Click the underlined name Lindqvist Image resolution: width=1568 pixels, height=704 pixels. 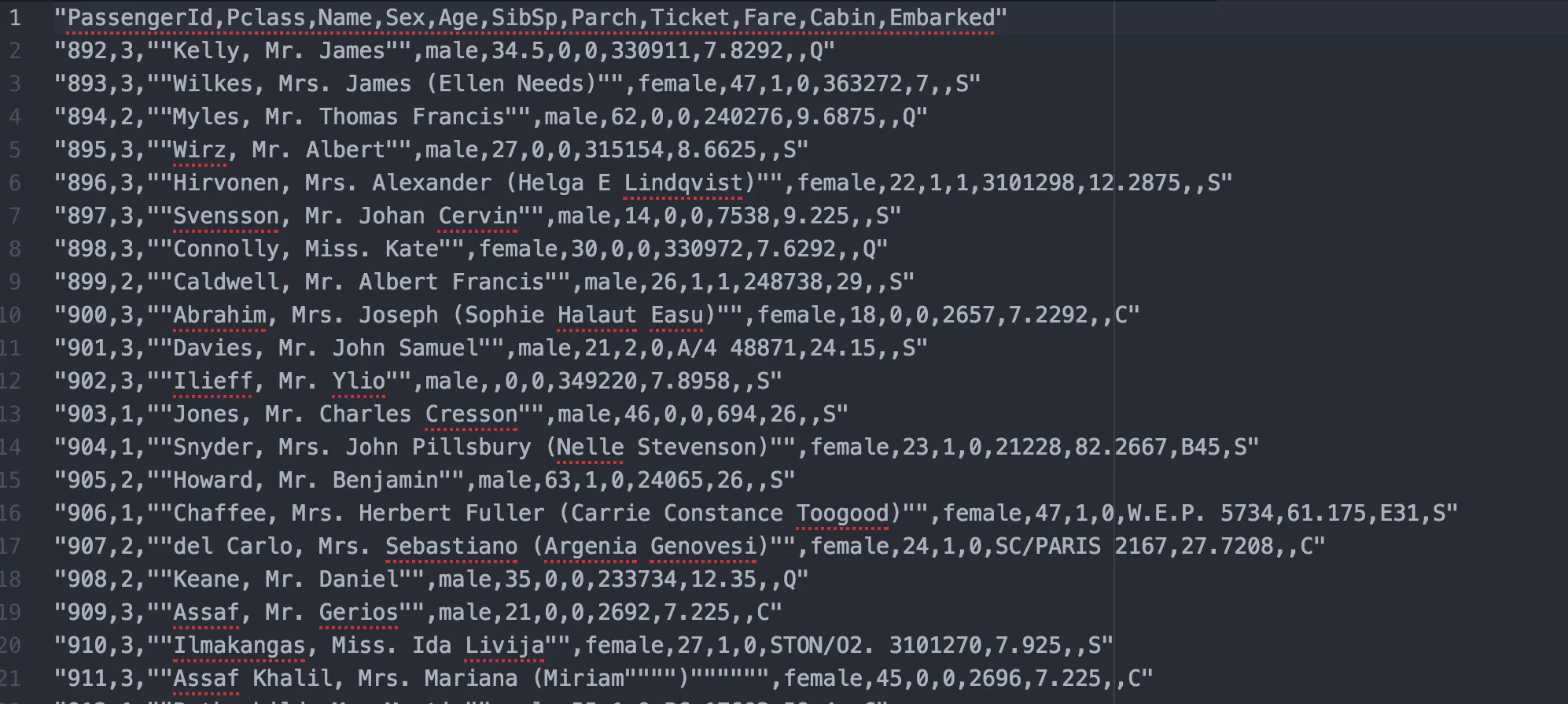click(x=683, y=182)
